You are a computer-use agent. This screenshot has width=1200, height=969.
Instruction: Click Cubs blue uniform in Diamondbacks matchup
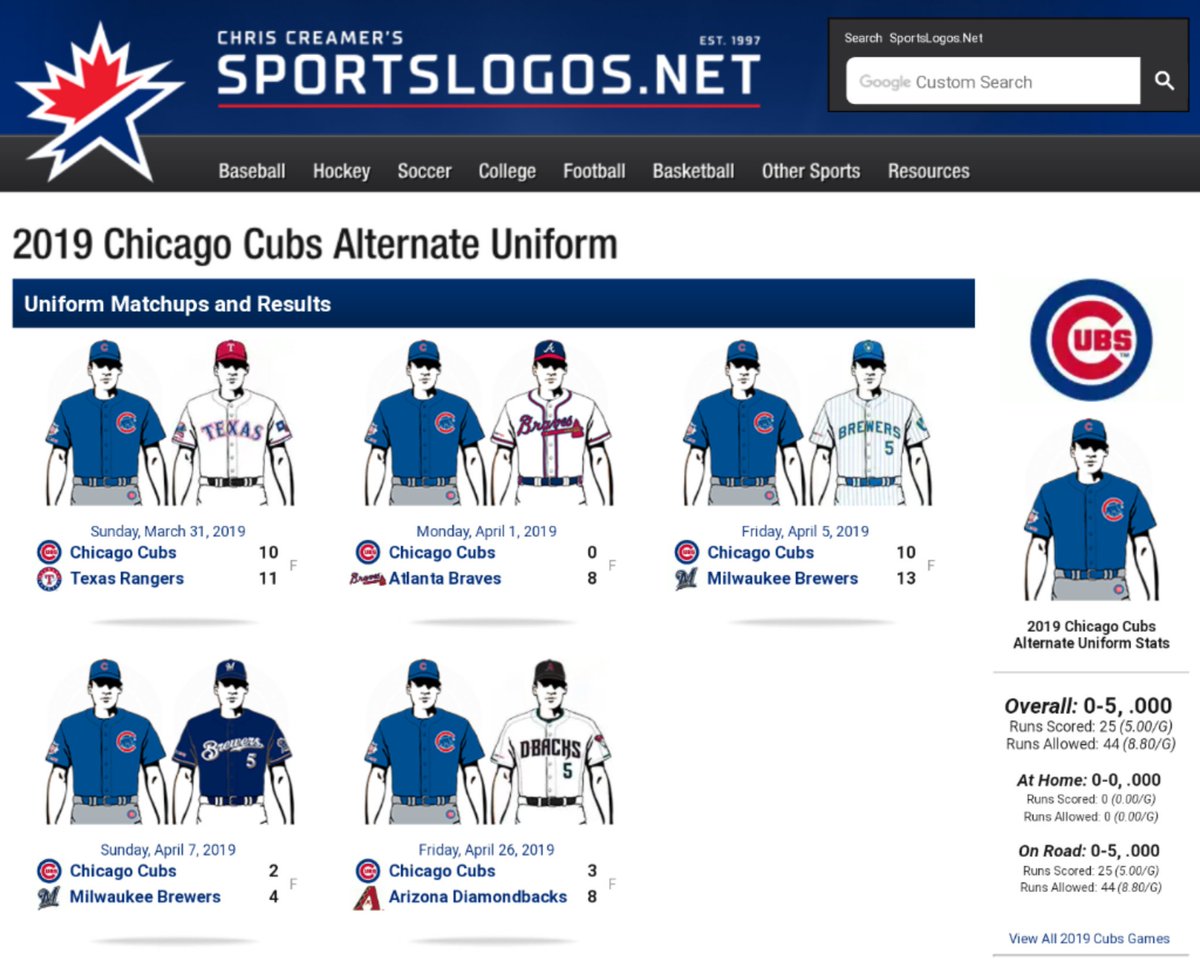(424, 741)
